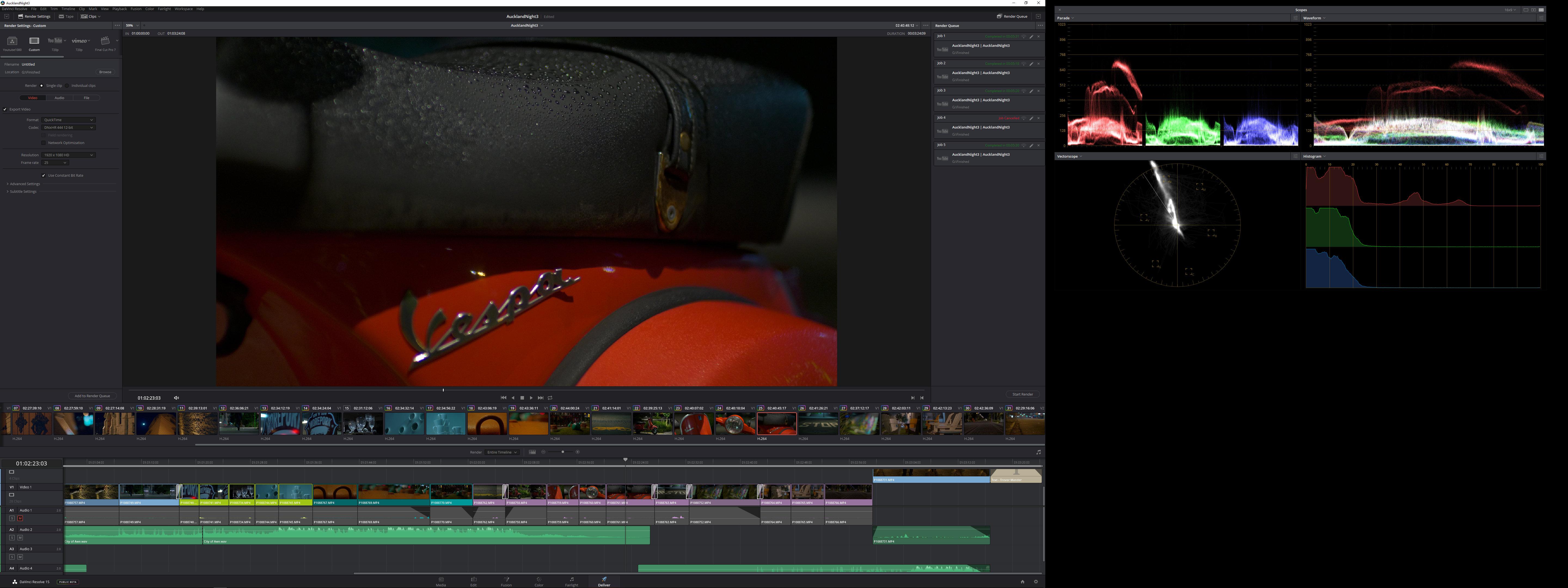Change the Parade scope type dropdown

point(1065,18)
